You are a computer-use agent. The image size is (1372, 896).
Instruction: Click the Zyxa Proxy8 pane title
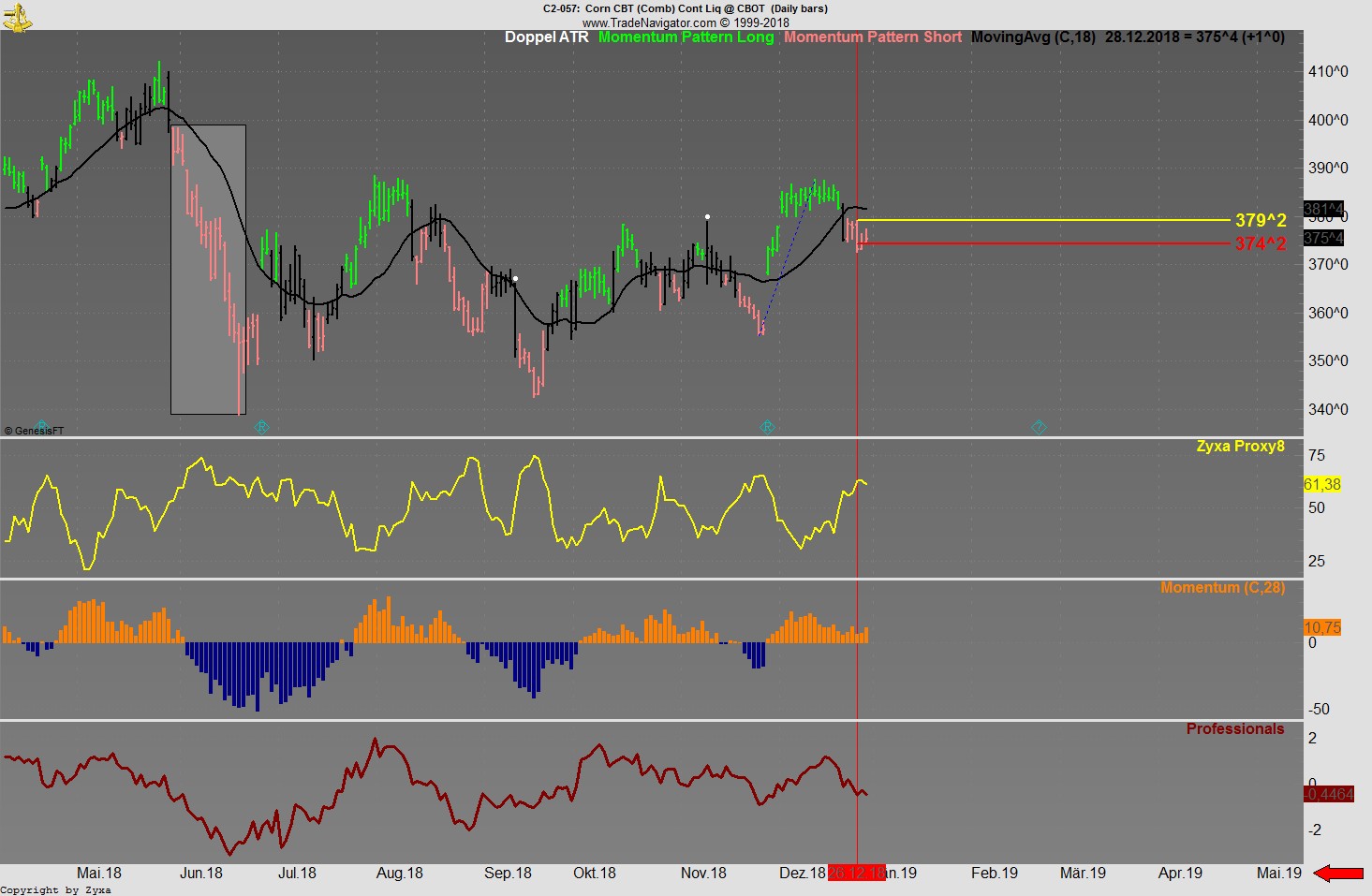(1240, 447)
